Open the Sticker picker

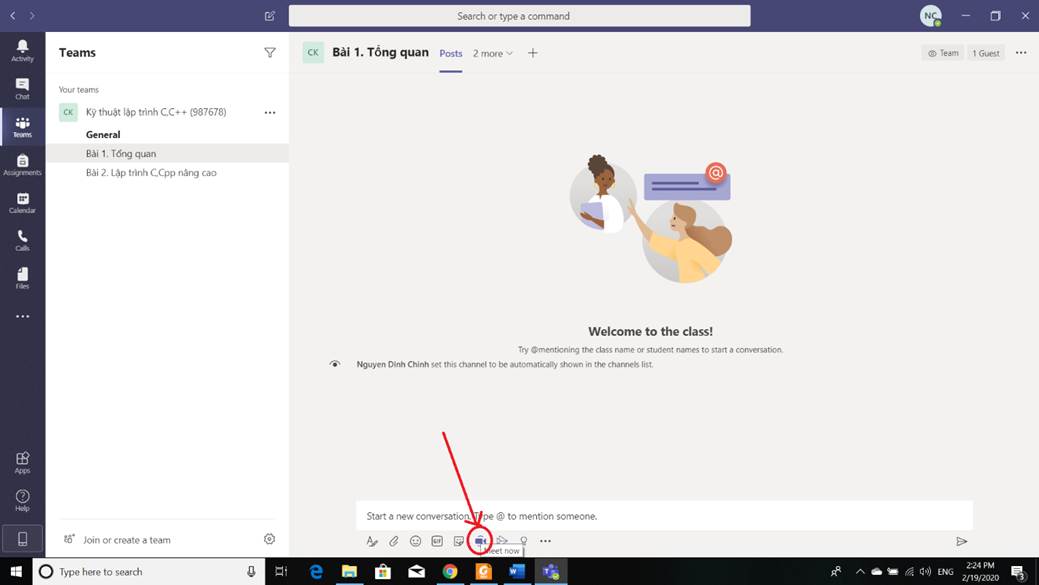click(x=459, y=541)
